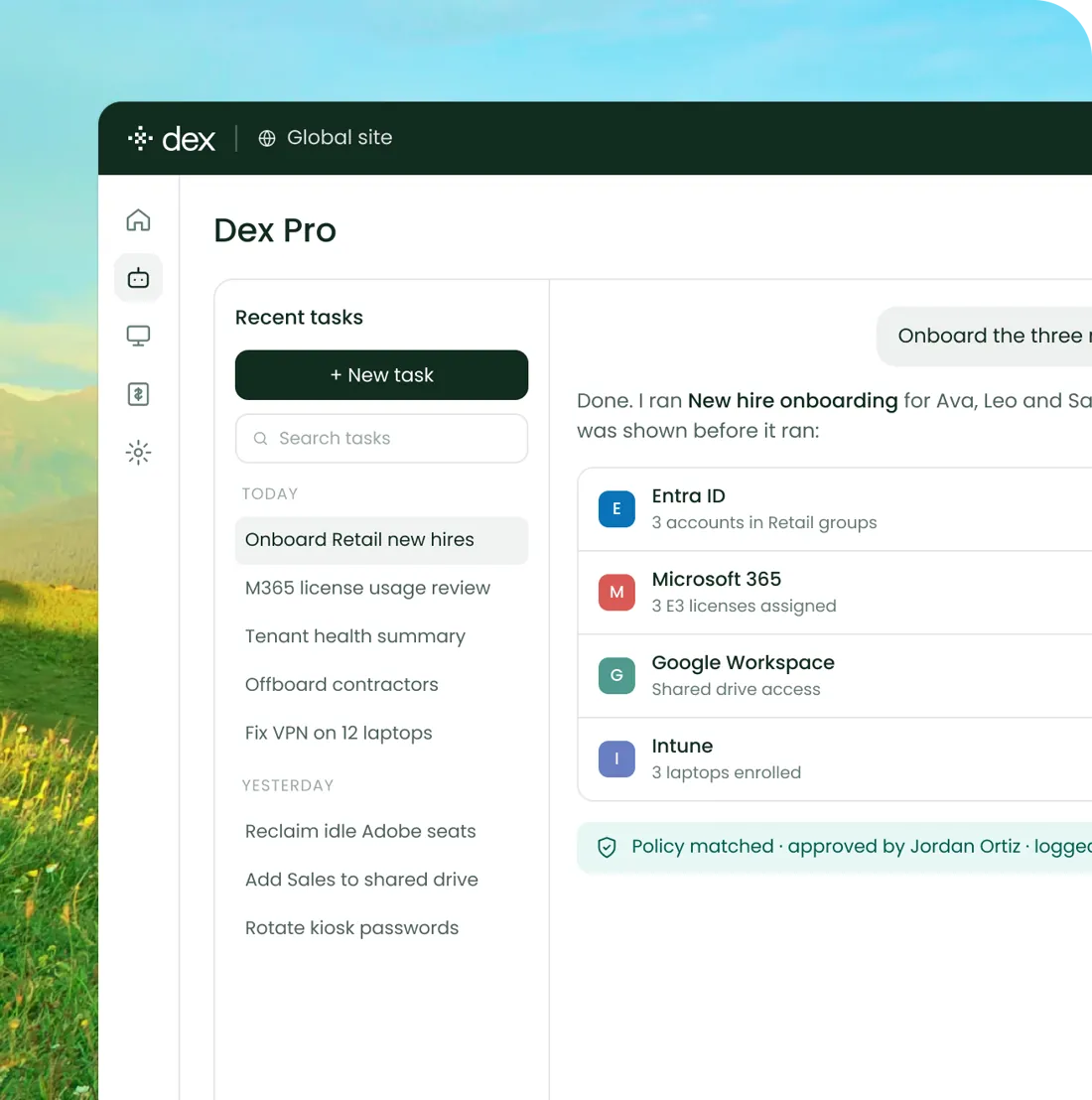Select the Microsoft 365 result row
Image resolution: width=1092 pixels, height=1100 pixels.
pyautogui.click(x=835, y=593)
